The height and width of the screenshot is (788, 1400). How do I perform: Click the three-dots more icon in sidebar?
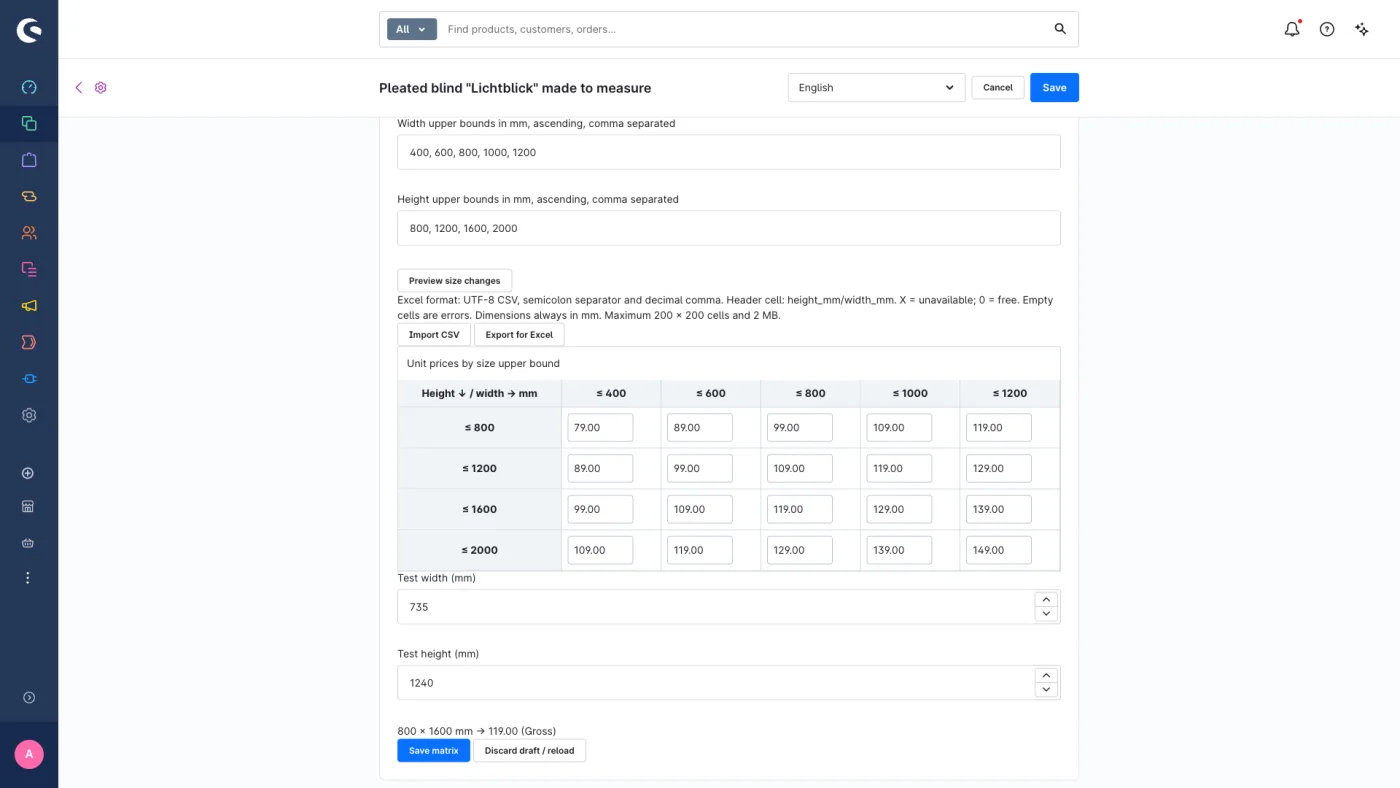28,578
